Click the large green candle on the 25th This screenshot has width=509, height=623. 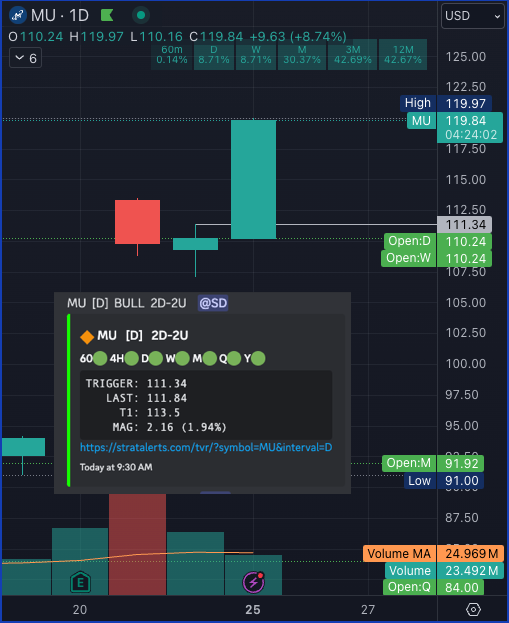click(x=254, y=179)
